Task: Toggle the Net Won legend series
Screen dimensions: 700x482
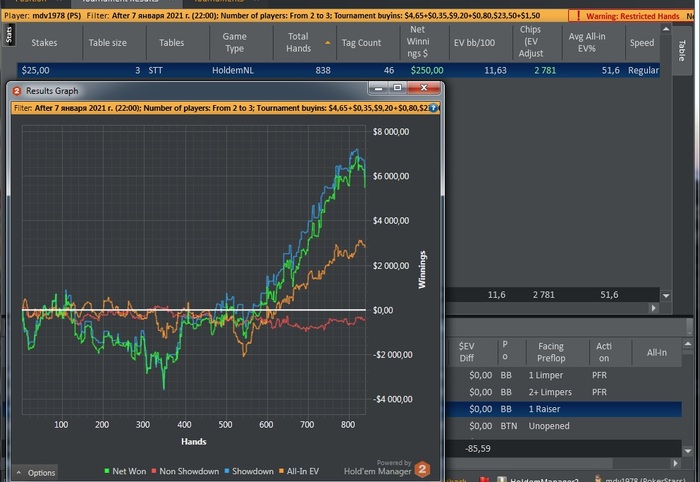Action: [x=125, y=471]
